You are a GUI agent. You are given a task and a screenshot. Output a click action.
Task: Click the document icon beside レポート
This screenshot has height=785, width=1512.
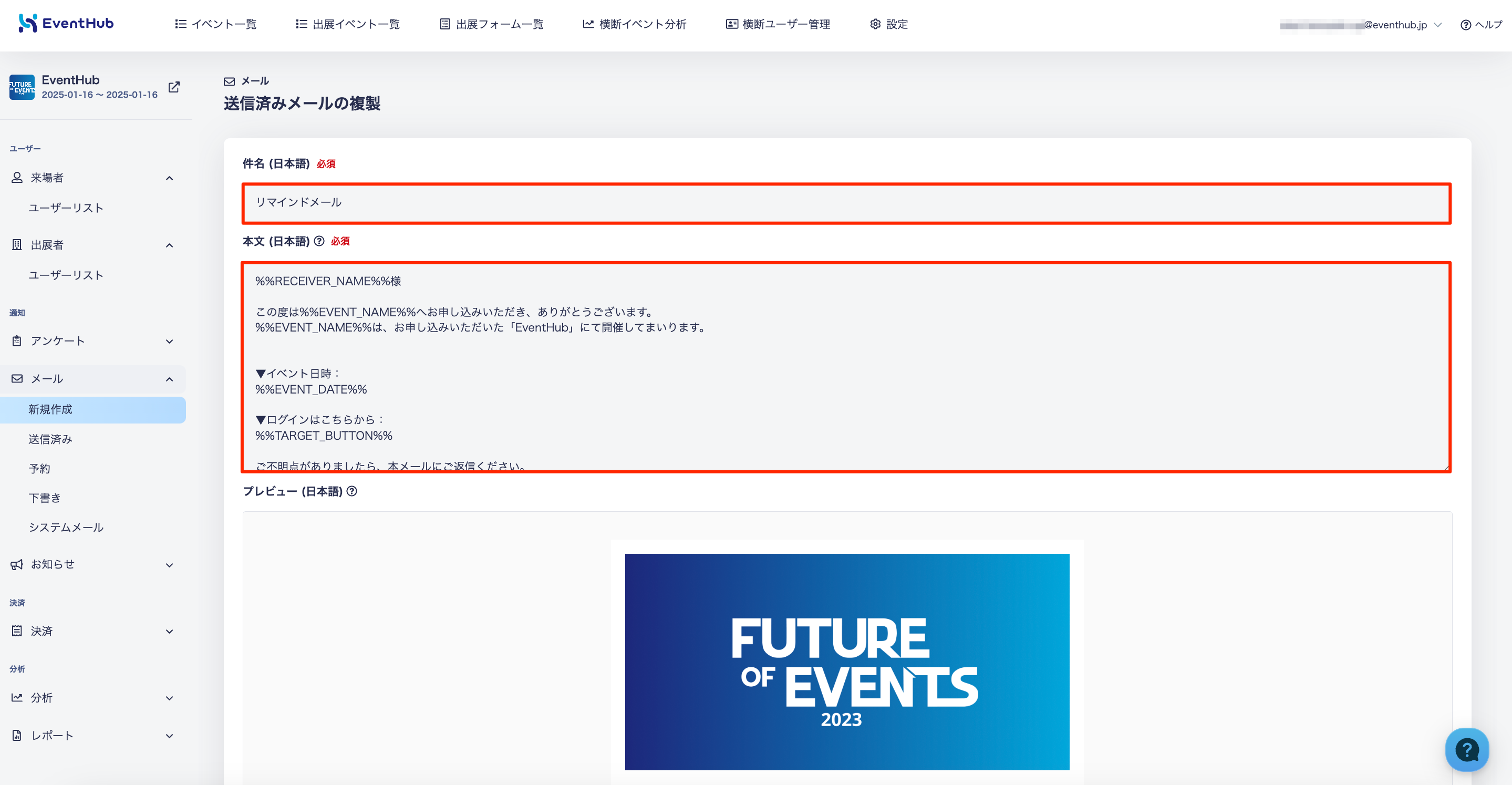[x=17, y=736]
